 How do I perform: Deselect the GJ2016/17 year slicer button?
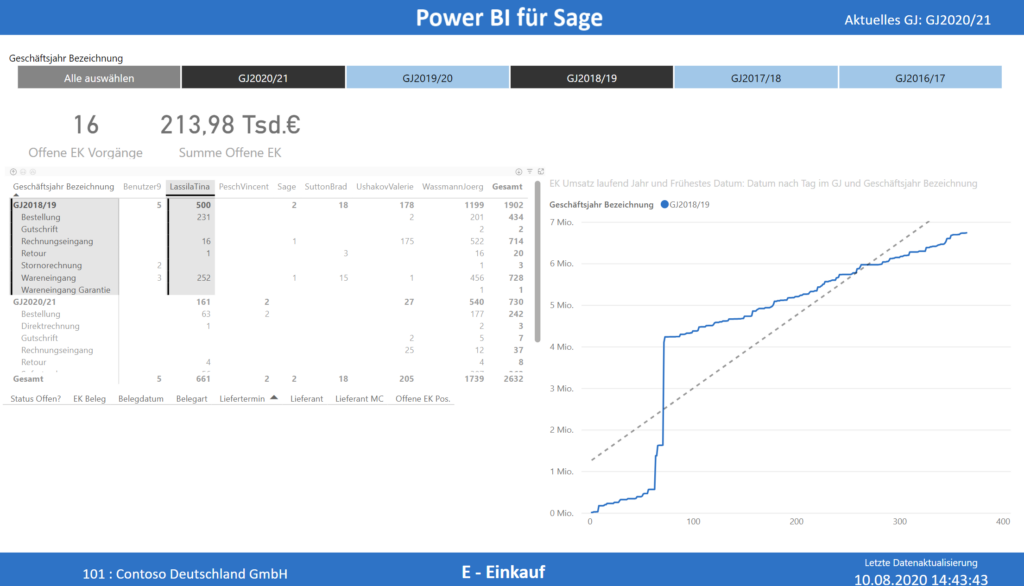point(920,76)
